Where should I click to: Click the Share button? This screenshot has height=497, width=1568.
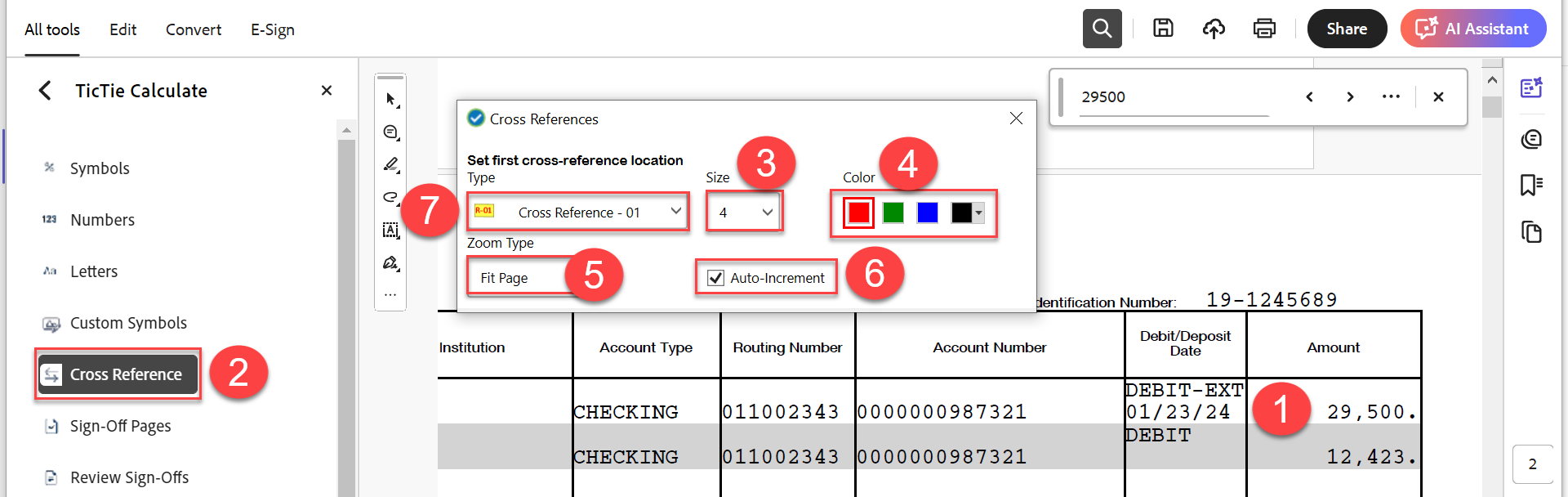click(1347, 29)
